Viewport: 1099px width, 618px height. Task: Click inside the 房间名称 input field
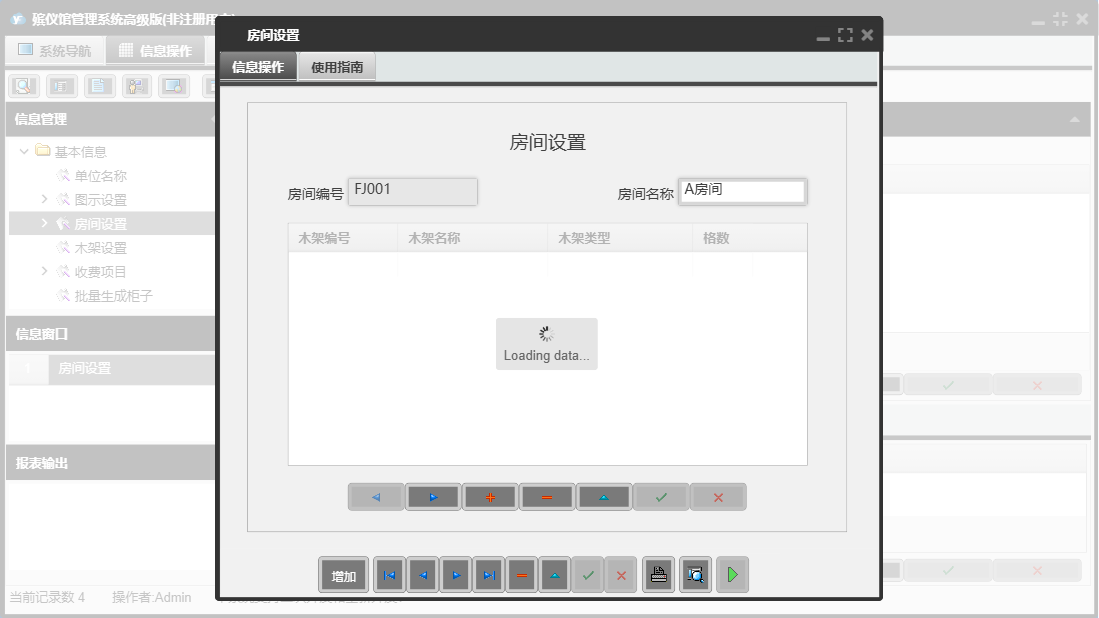[743, 191]
